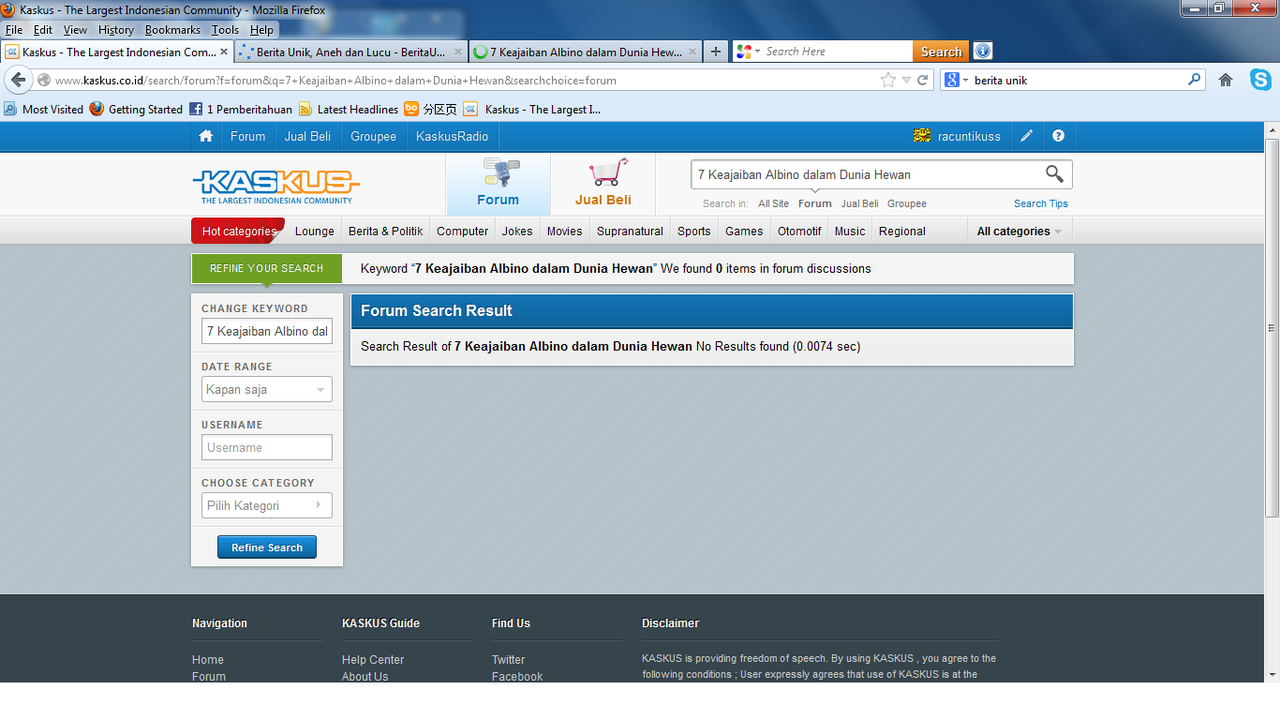Close the Berita Unik, Aneh dan Lucu tab
Screen dimensions: 1280x720
458,51
